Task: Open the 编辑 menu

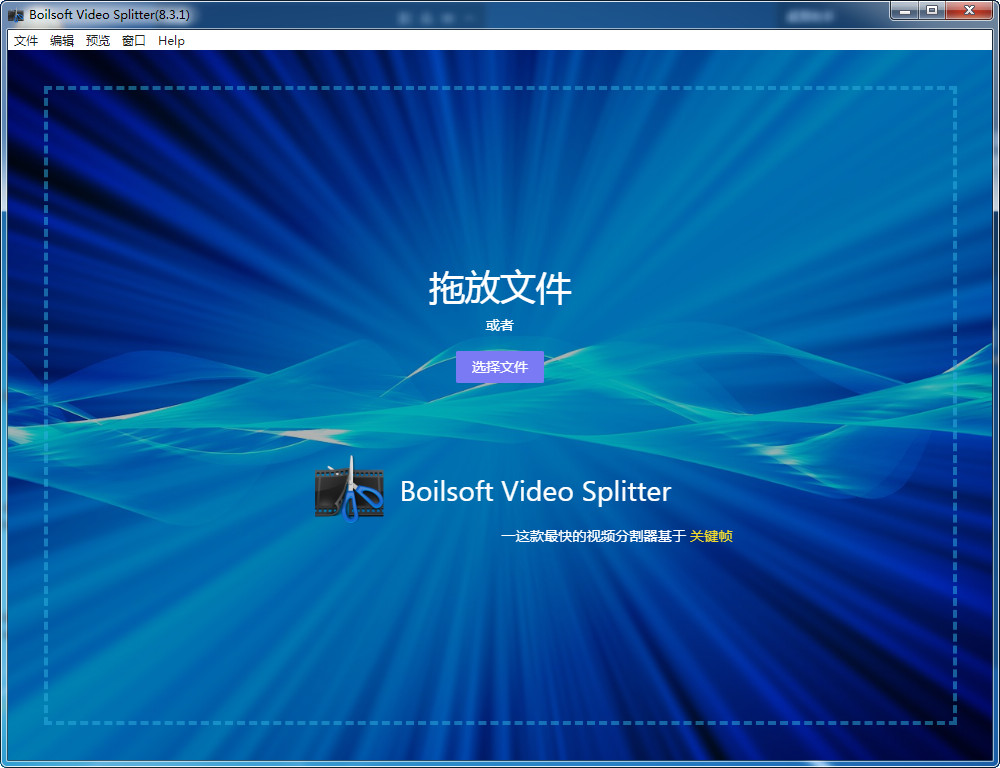Action: (62, 41)
